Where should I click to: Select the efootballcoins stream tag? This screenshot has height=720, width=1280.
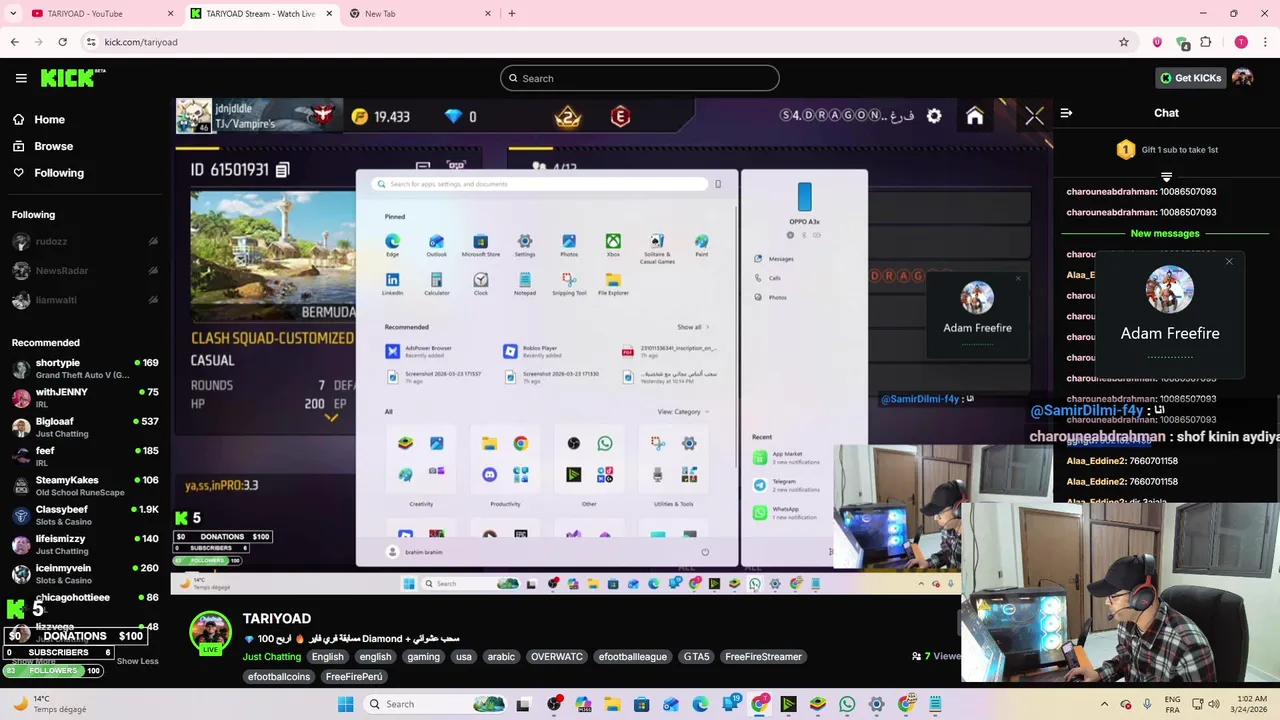[x=279, y=677]
